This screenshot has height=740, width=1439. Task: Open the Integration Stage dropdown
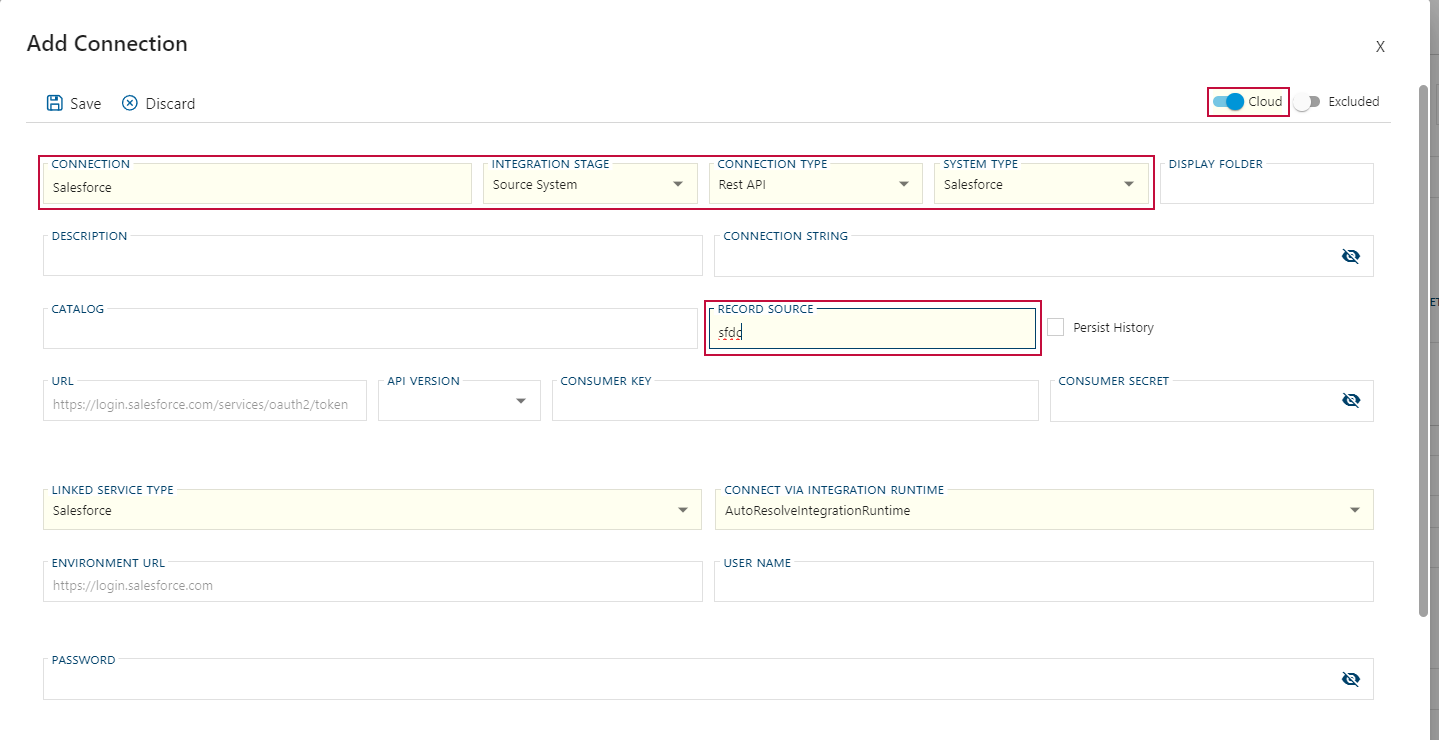(678, 184)
